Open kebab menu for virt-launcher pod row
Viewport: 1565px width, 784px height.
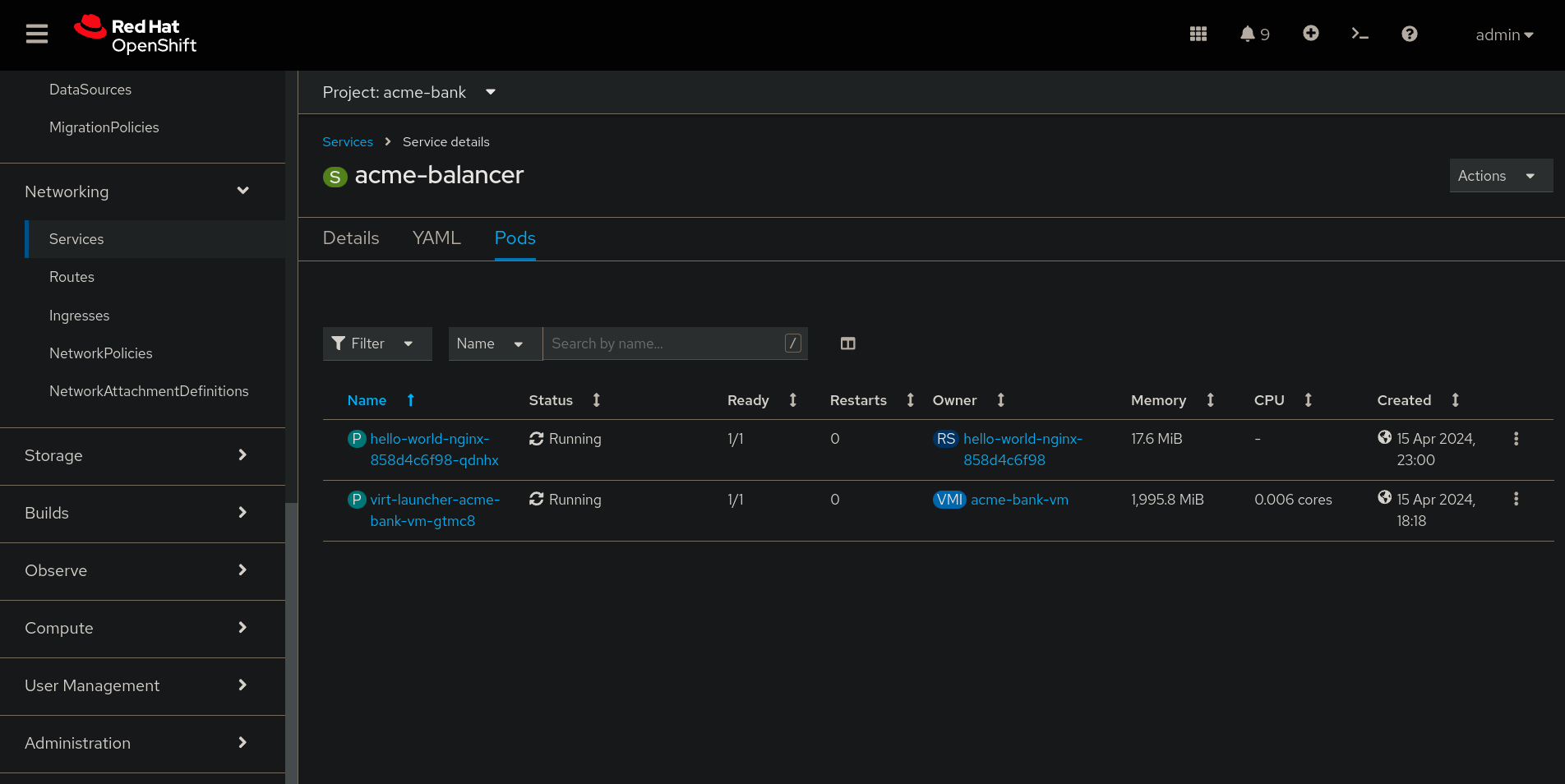(x=1516, y=500)
